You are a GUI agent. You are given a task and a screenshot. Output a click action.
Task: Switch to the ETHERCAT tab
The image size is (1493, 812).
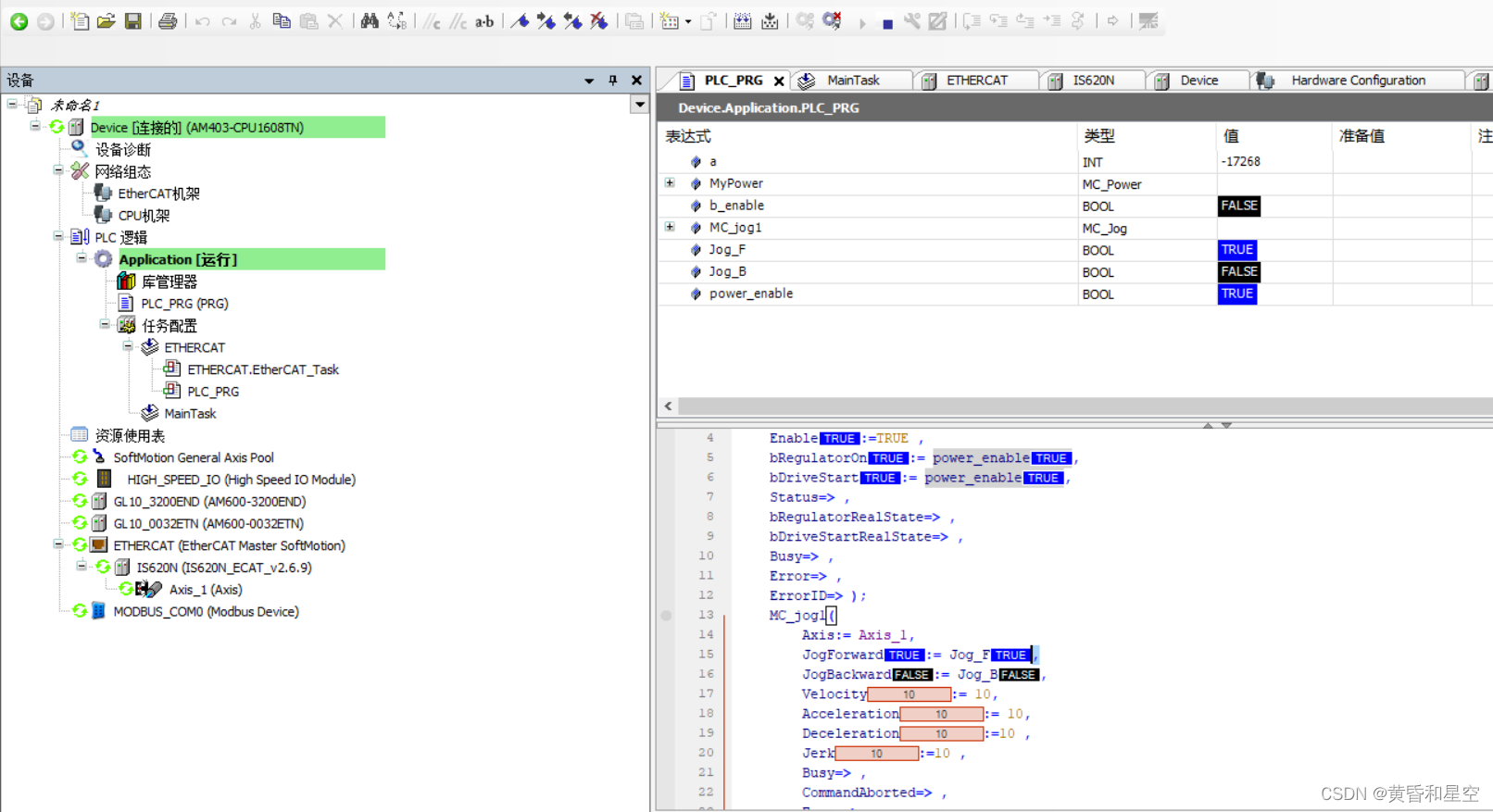click(x=977, y=81)
